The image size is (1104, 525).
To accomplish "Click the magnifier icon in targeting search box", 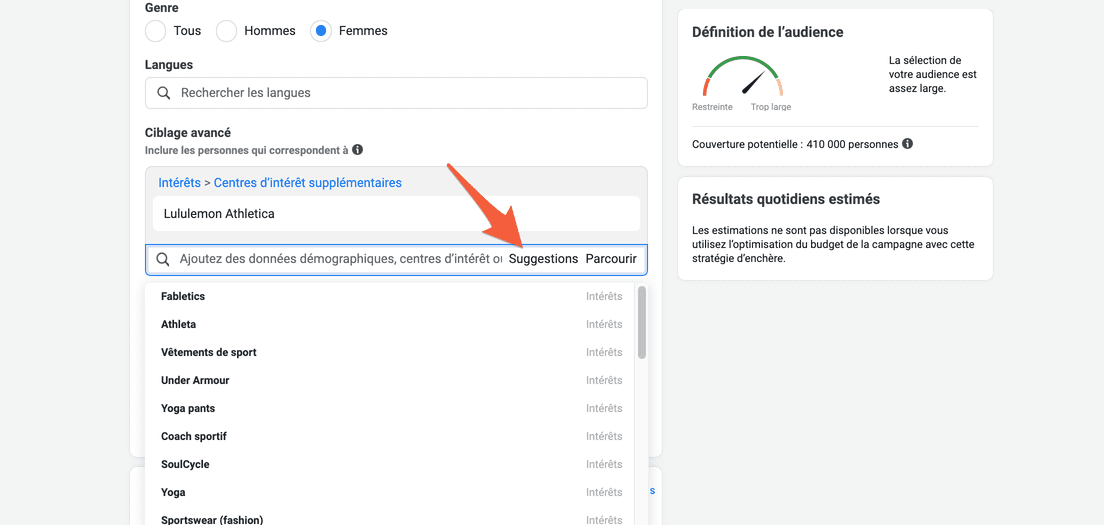I will click(x=163, y=259).
